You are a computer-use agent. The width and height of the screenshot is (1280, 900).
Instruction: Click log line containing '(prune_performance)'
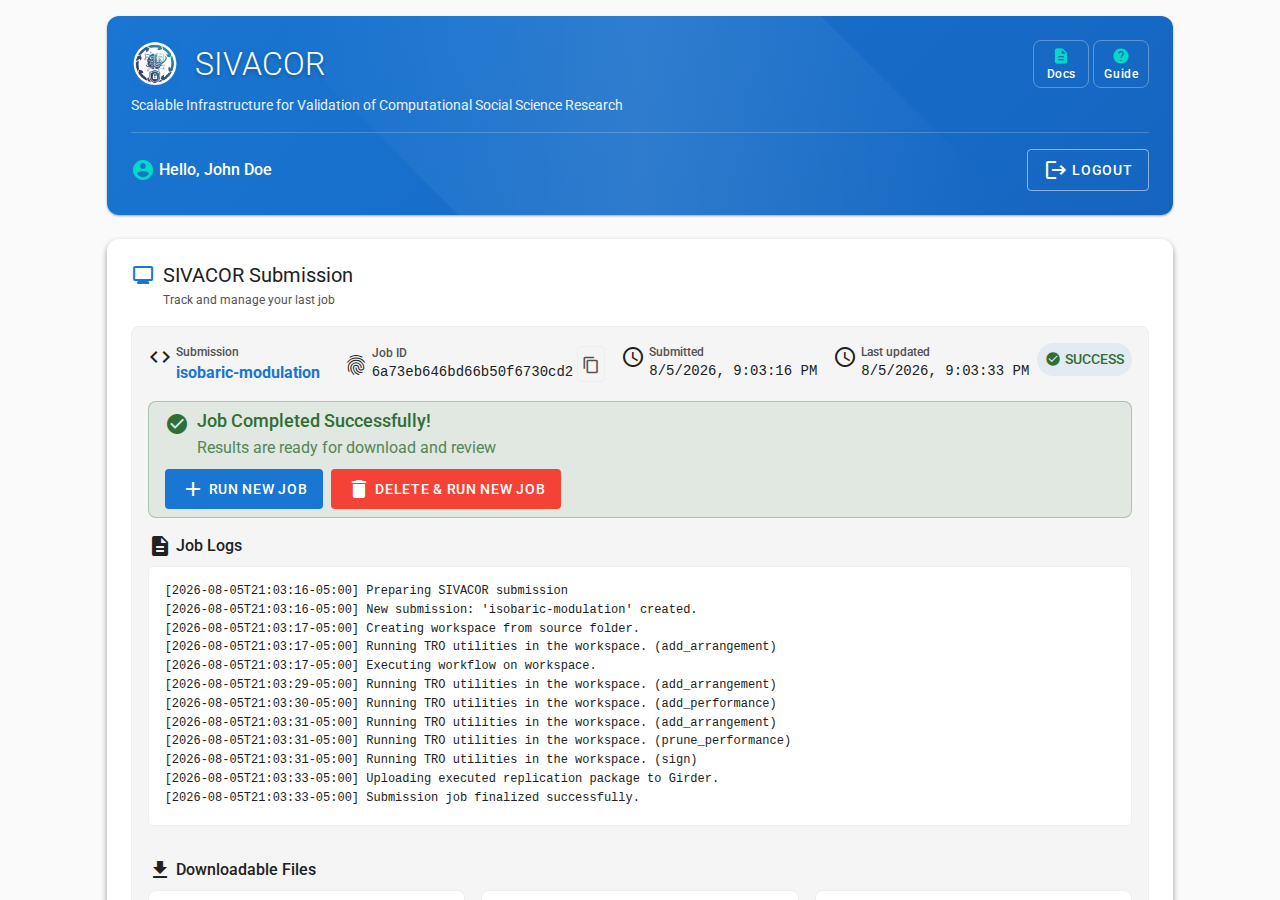pyautogui.click(x=478, y=740)
